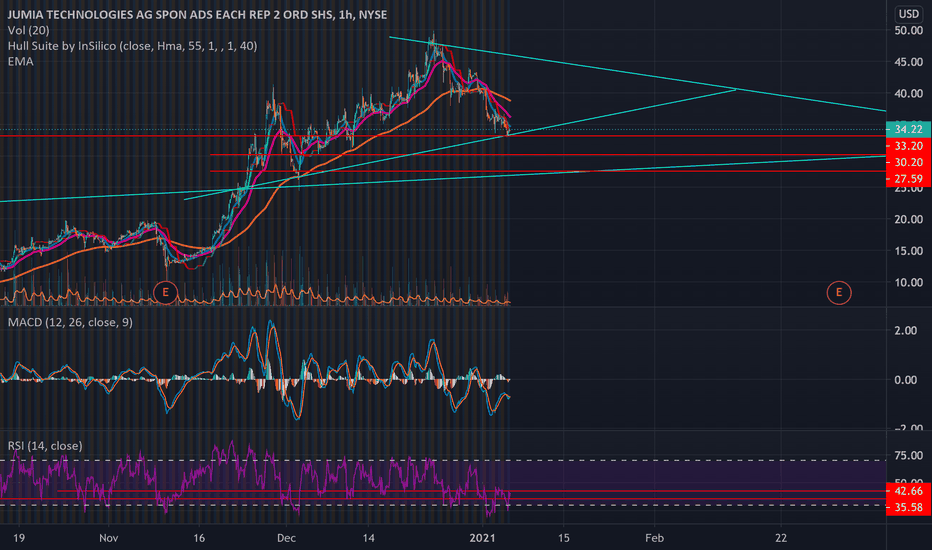Select the RSI (14, close) label
The image size is (932, 550).
45,446
